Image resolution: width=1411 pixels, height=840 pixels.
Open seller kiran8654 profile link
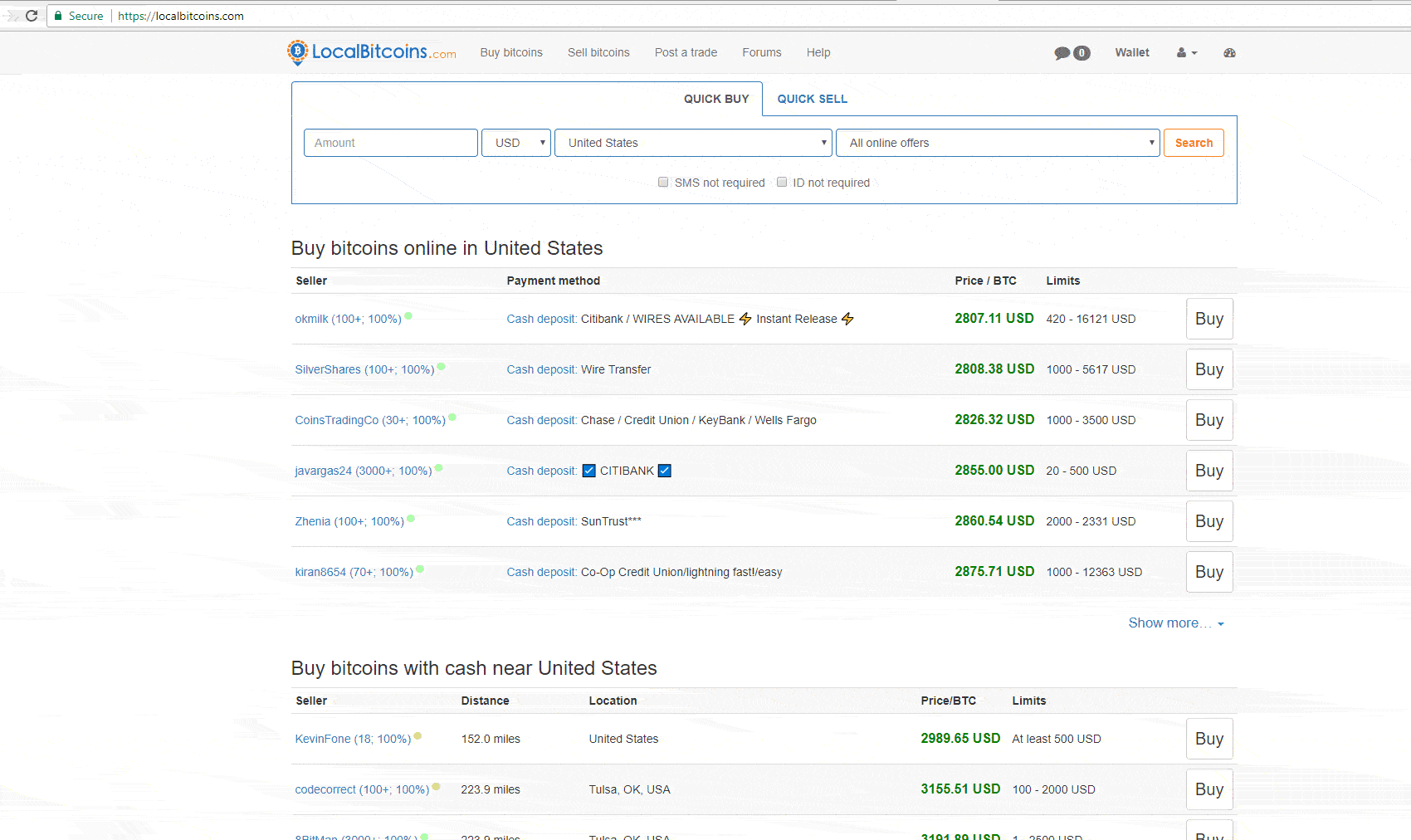tap(354, 572)
